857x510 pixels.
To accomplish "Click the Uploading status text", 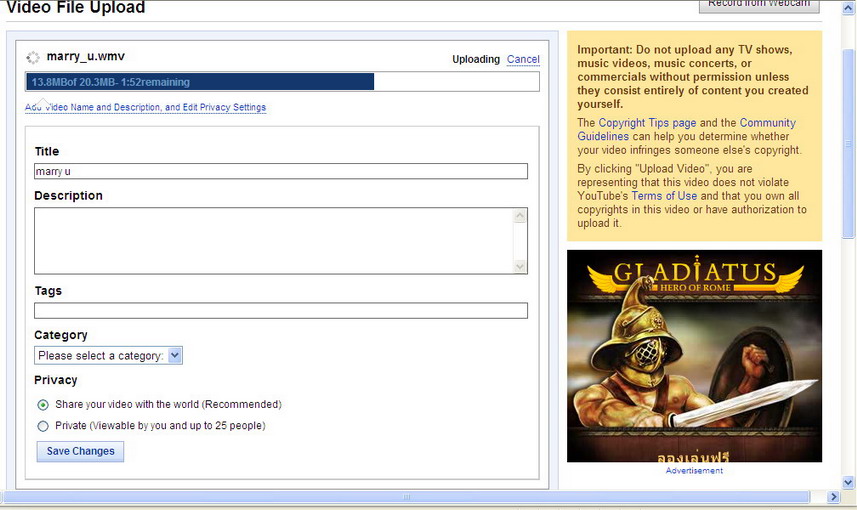I will click(x=476, y=59).
